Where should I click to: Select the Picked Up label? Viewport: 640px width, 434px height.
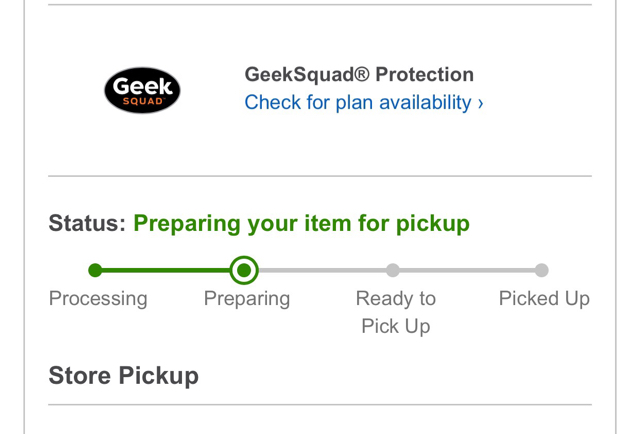[544, 298]
